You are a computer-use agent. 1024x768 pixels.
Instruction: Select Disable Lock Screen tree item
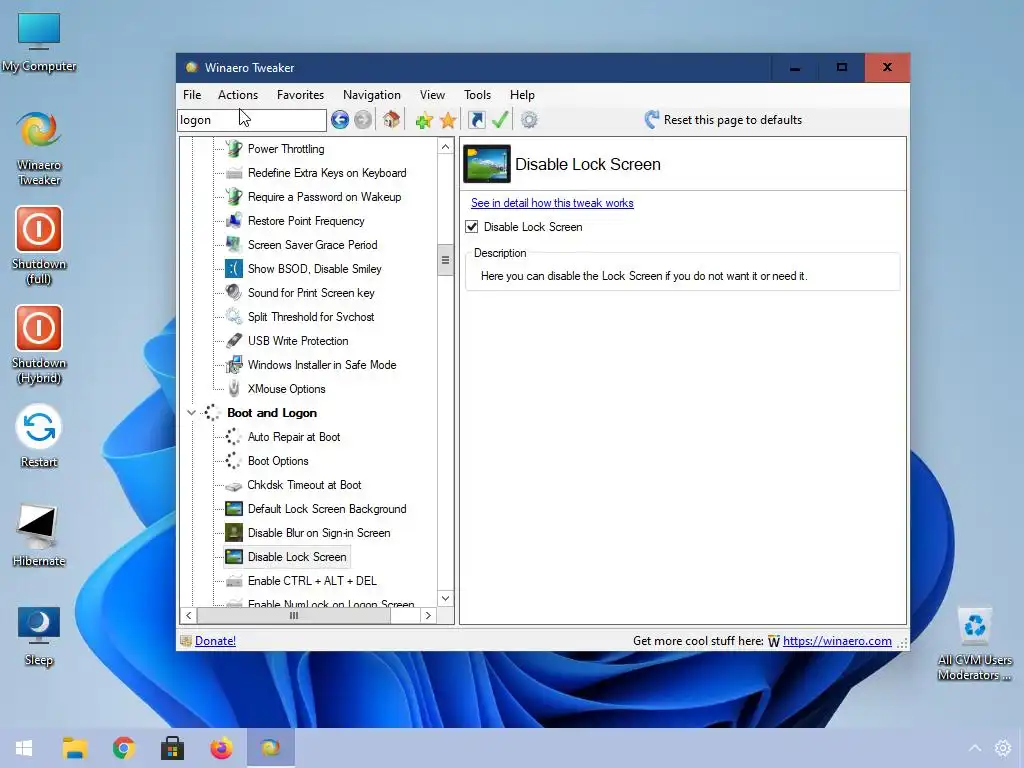(x=297, y=557)
